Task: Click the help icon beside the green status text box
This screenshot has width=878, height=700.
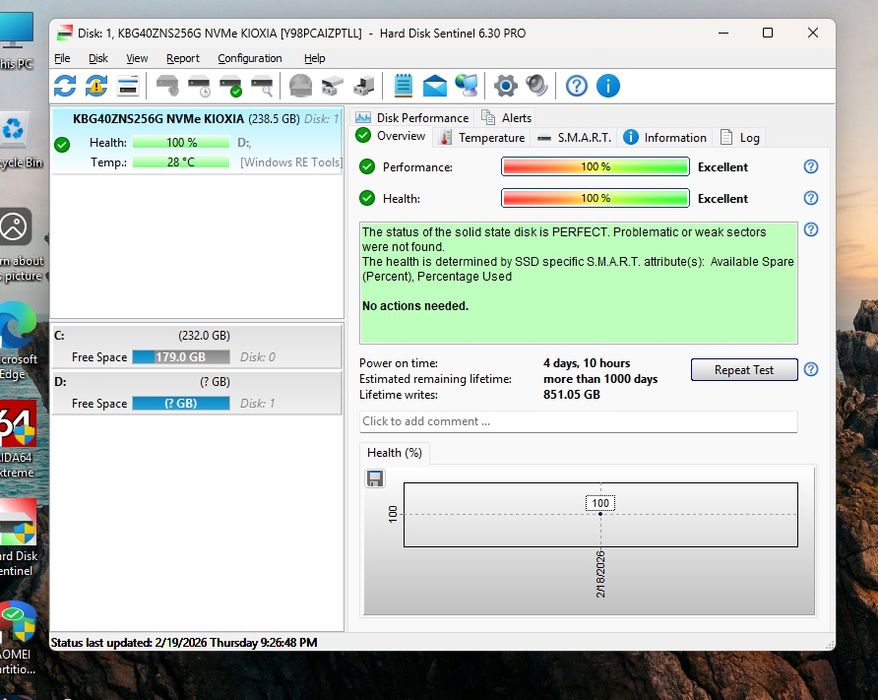Action: point(811,230)
